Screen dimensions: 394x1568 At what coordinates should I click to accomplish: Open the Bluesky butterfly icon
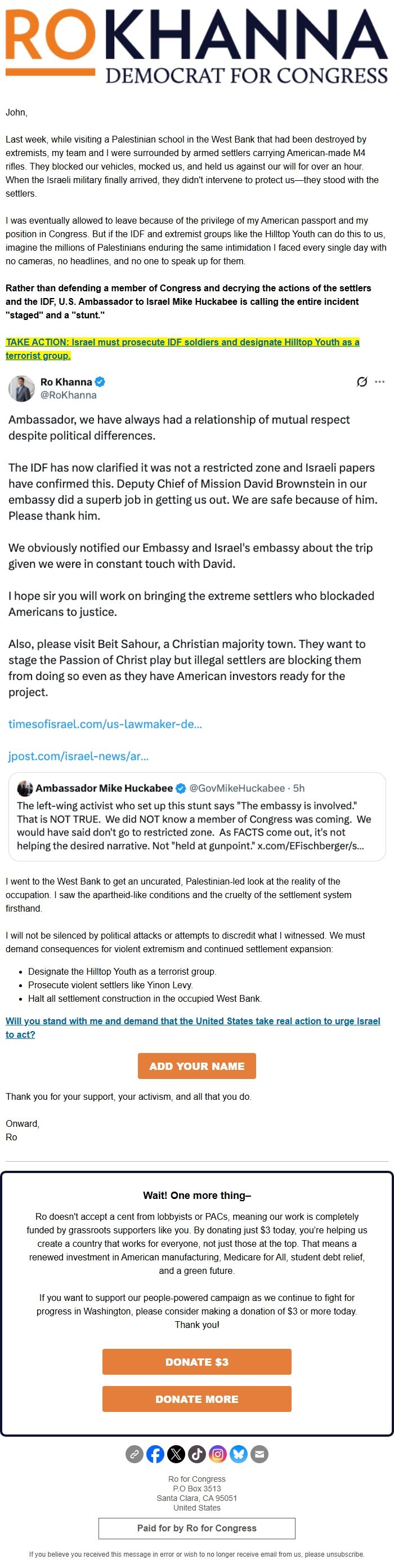[238, 1454]
